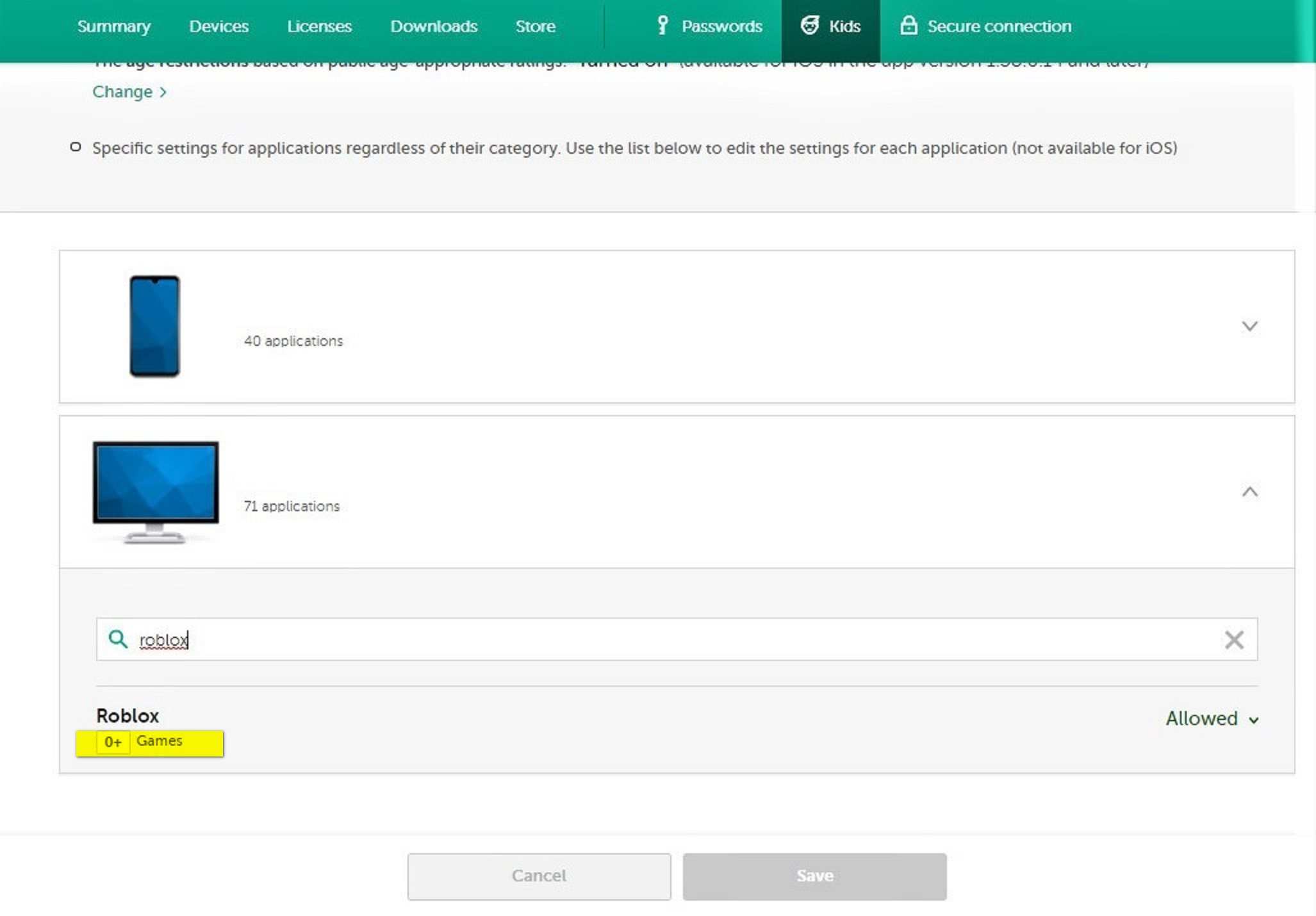Click the smartphone device image
This screenshot has width=1316, height=916.
tap(154, 326)
